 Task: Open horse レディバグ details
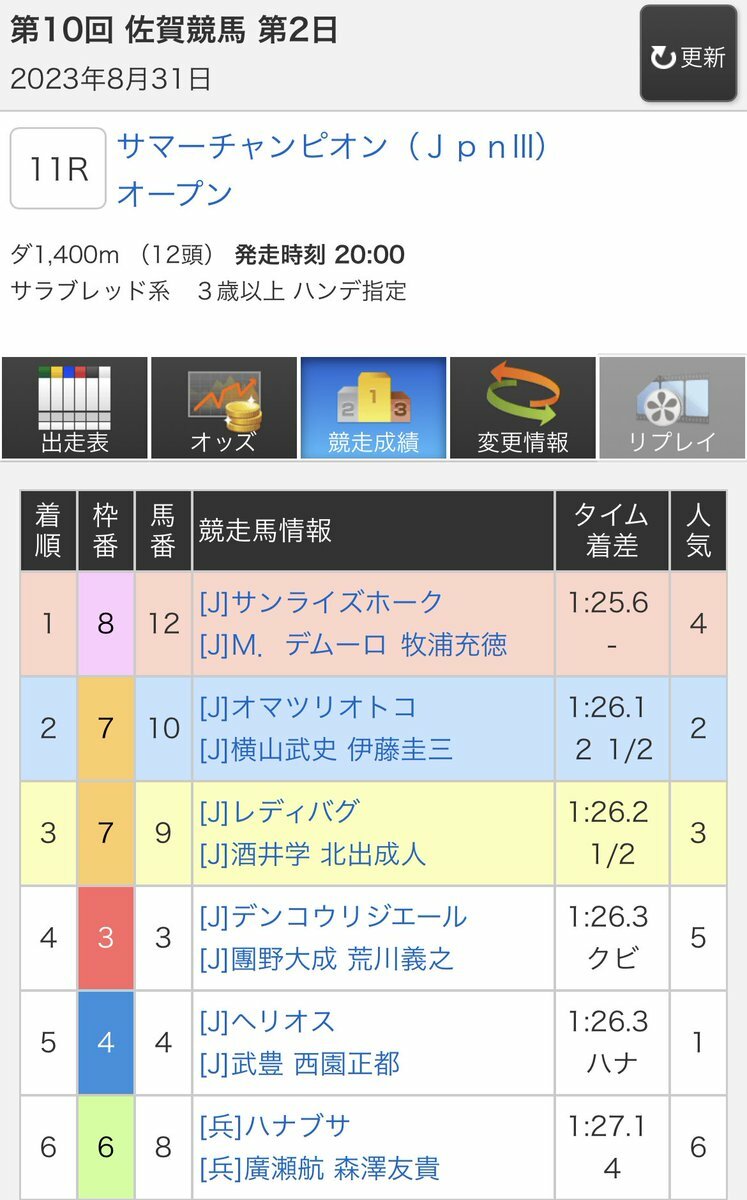[279, 811]
